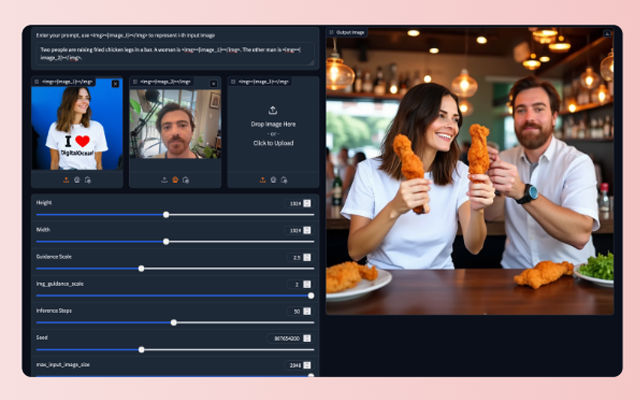The image size is (640, 400).
Task: Click the upload source icon under image_3
Action: tap(262, 180)
